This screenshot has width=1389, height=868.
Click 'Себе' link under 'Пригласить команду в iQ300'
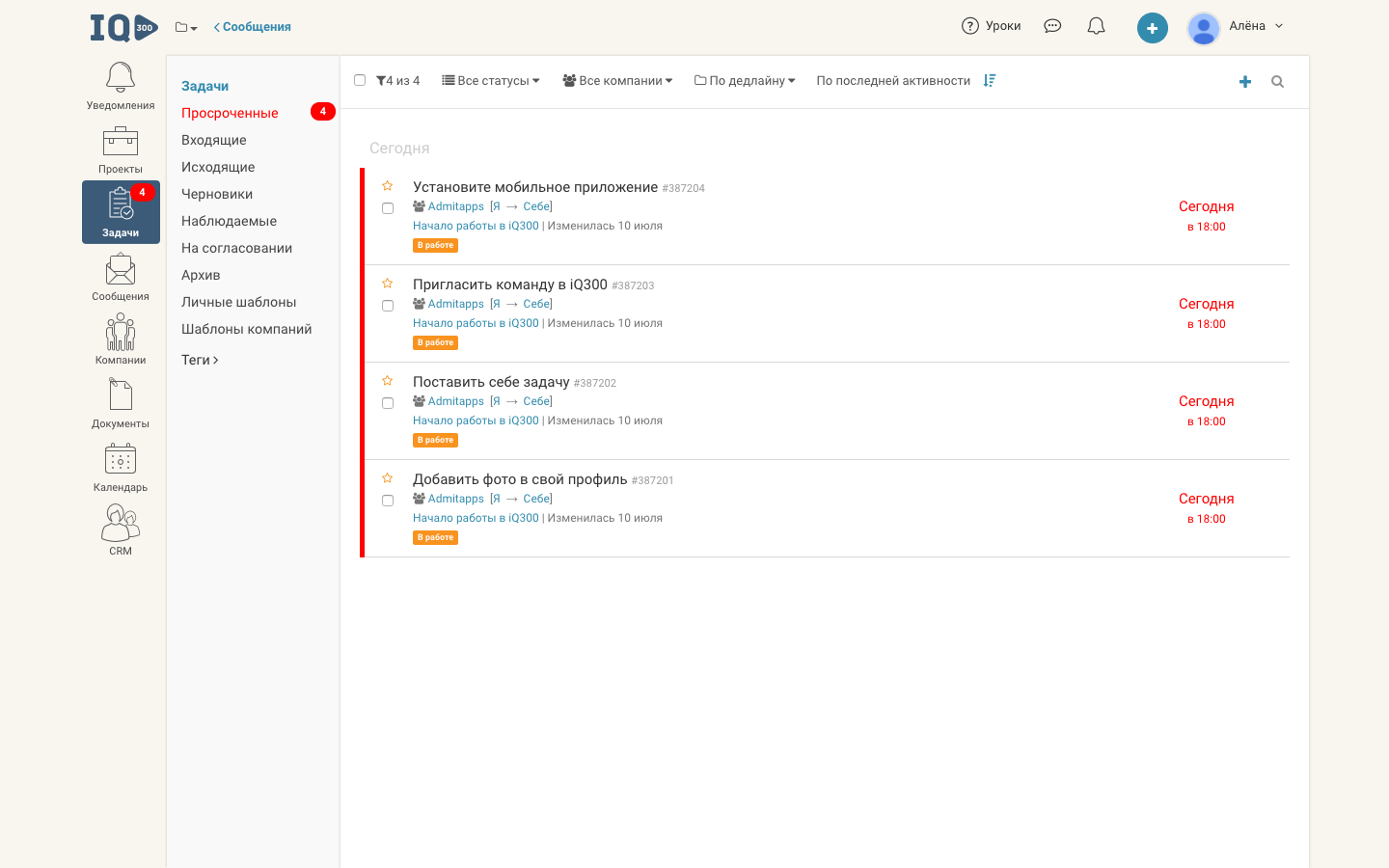536,304
